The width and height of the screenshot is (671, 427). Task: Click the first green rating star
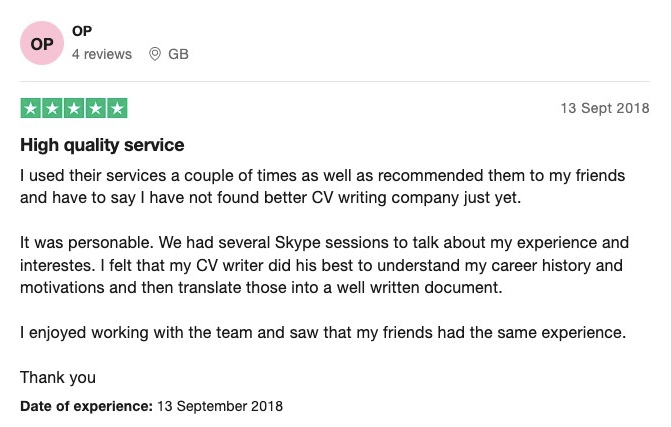[31, 108]
